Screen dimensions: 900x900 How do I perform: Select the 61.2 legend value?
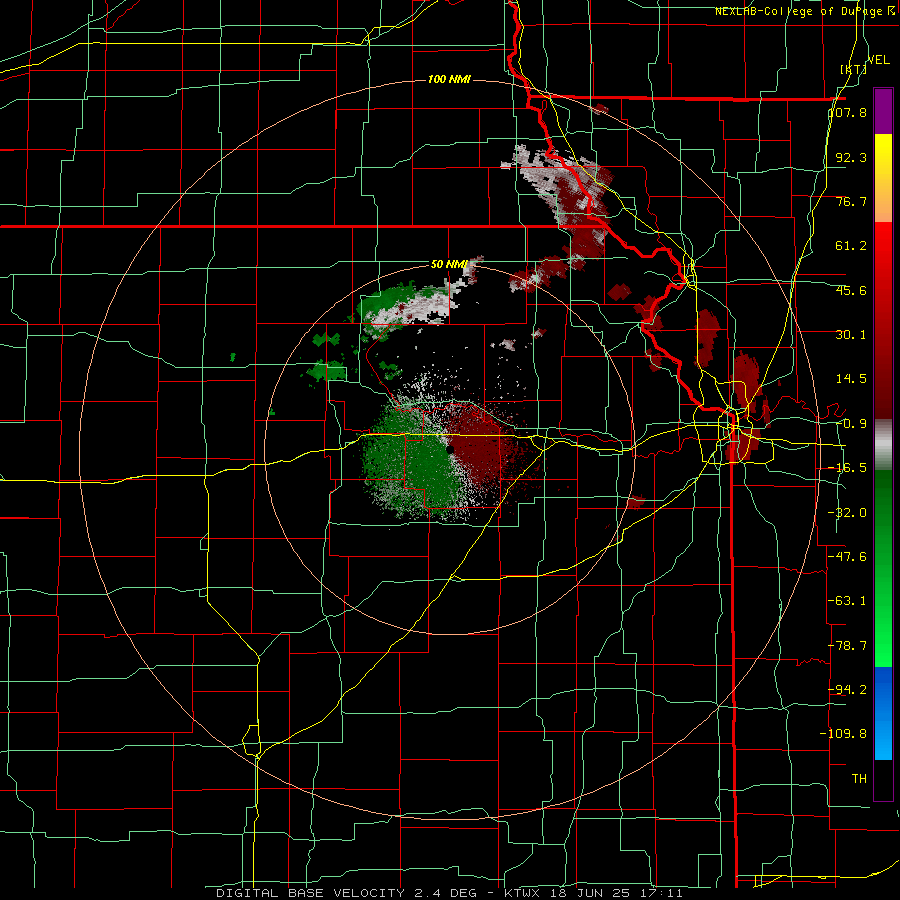click(851, 246)
